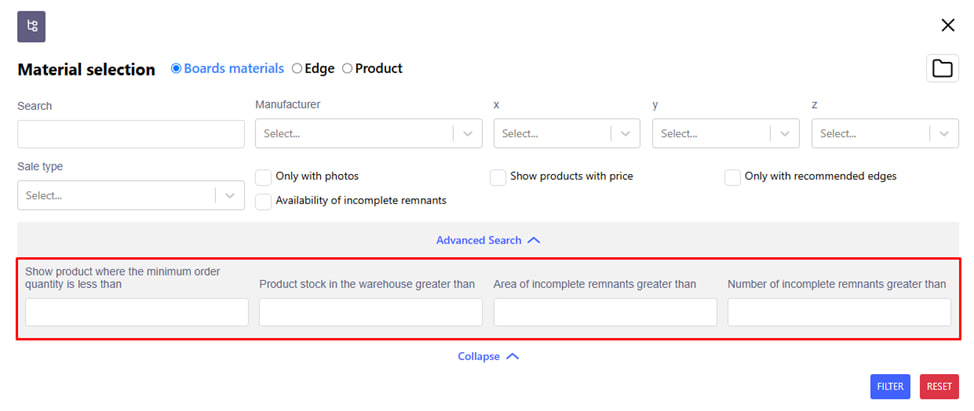Open the y dimension select box
This screenshot has width=974, height=411.
[725, 134]
